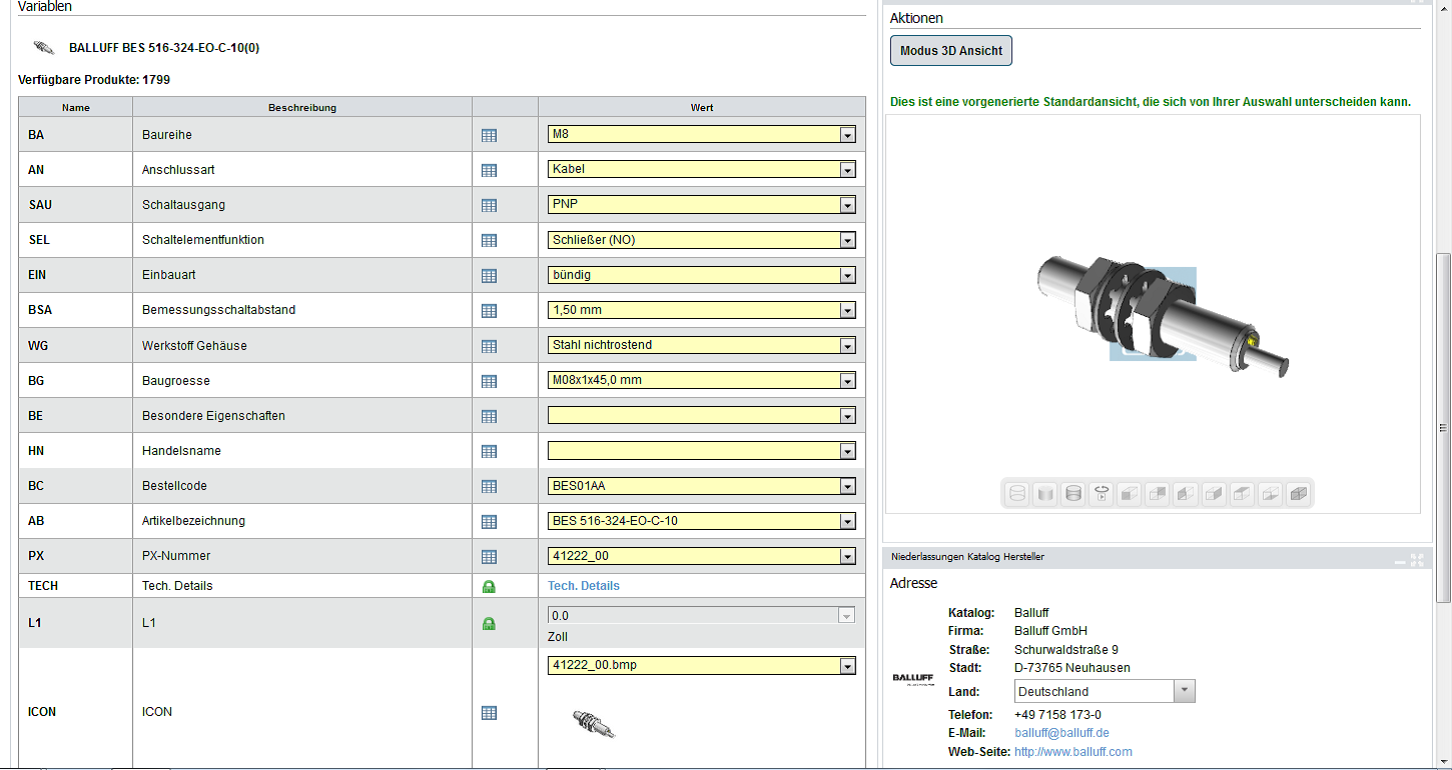Switch to the cube view with back face shaded
Viewport: 1452px width, 770px height.
coord(1157,493)
